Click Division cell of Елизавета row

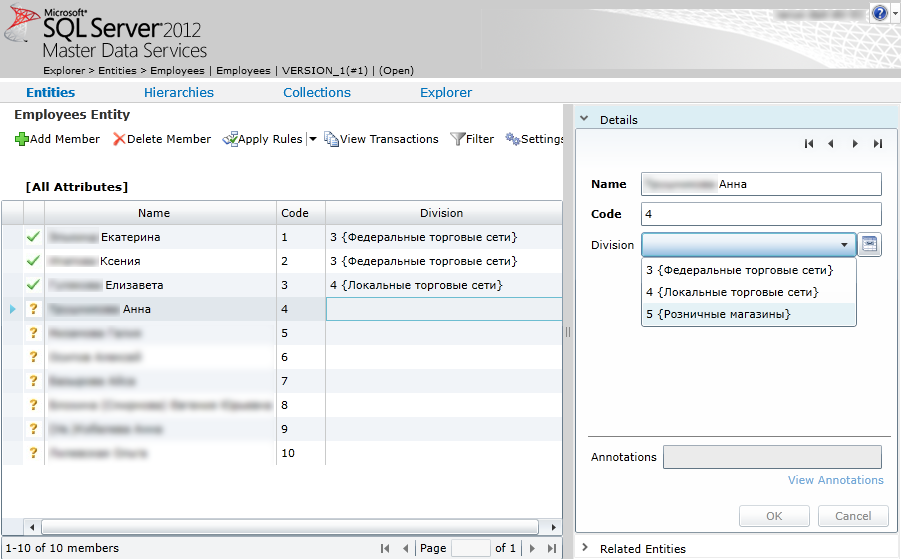pyautogui.click(x=444, y=286)
